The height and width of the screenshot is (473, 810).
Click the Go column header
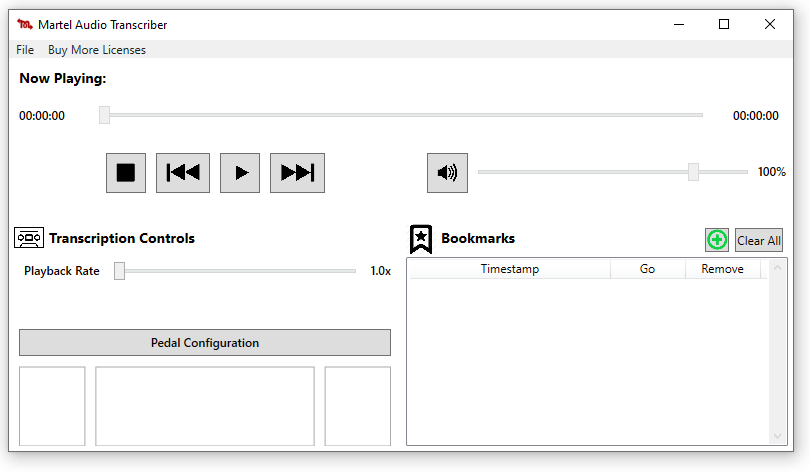tap(647, 269)
